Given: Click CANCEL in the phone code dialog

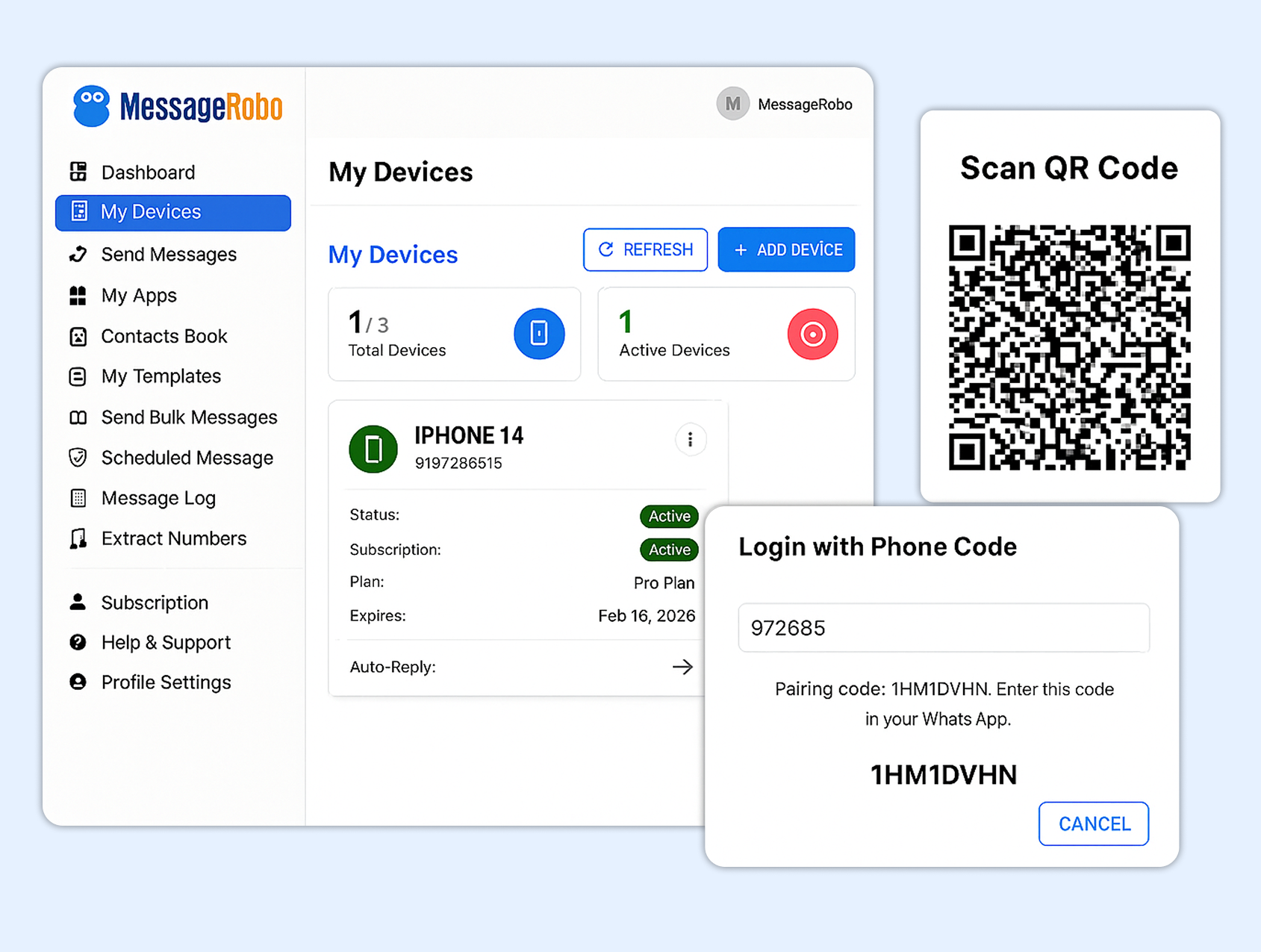Looking at the screenshot, I should [1094, 824].
